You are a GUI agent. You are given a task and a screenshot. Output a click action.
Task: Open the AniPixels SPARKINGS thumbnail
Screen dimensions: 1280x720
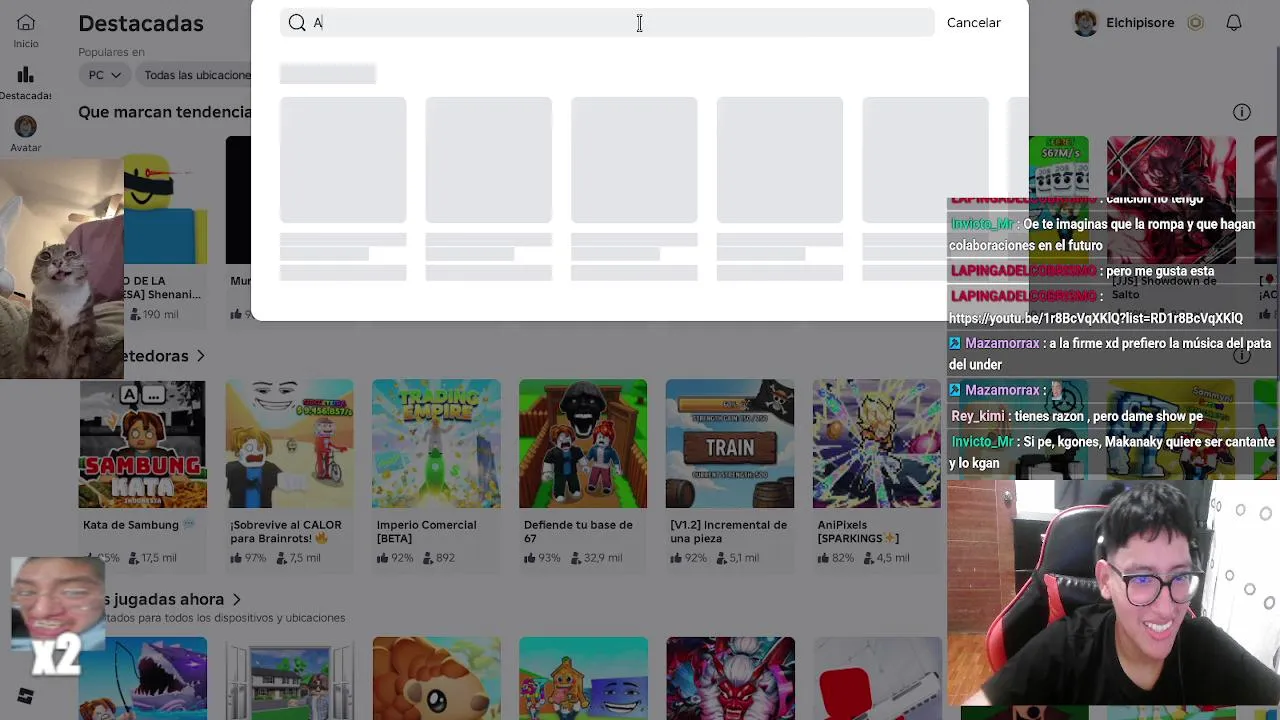876,444
